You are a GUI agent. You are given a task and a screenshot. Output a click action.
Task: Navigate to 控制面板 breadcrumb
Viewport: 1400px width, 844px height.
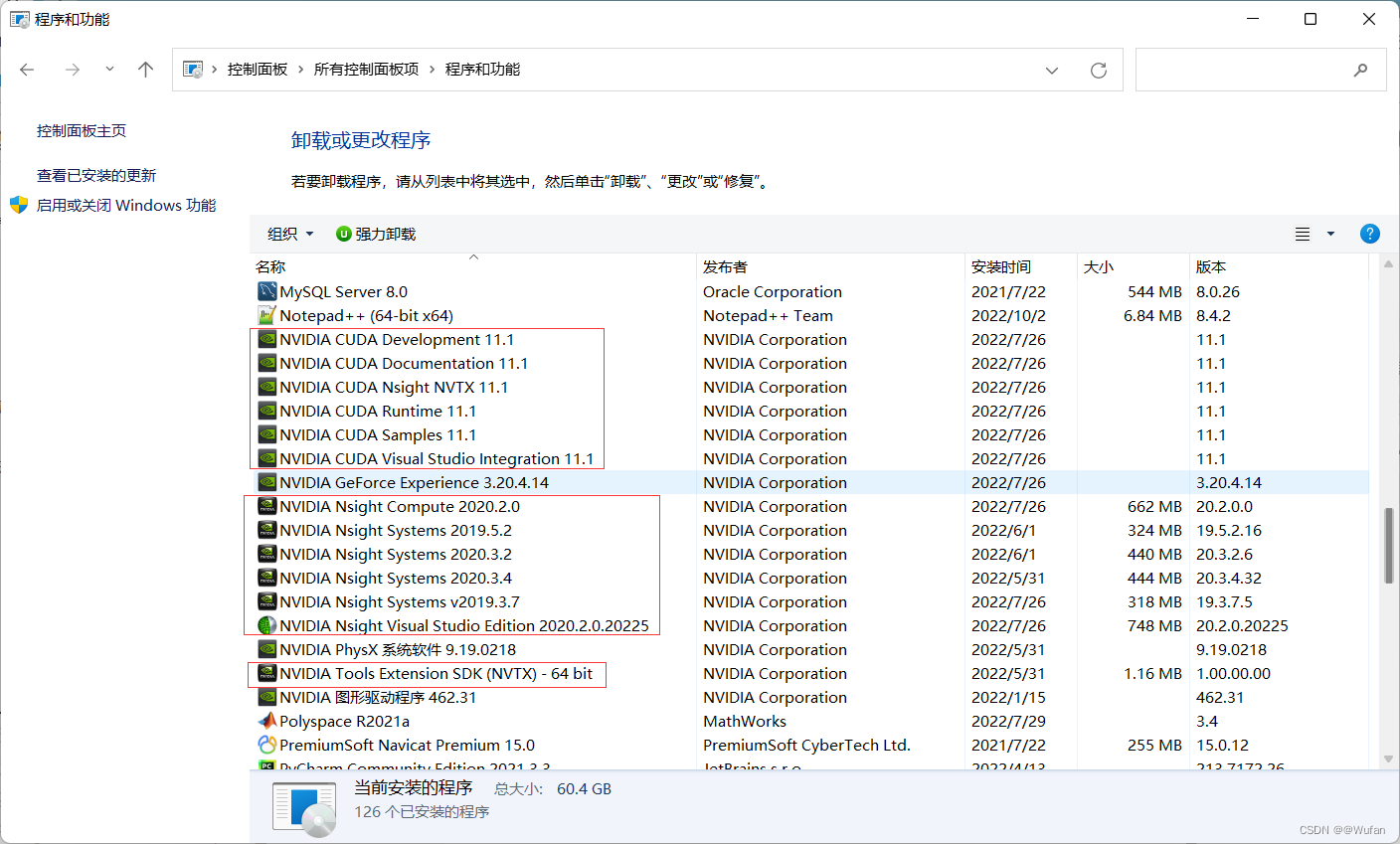coord(258,70)
